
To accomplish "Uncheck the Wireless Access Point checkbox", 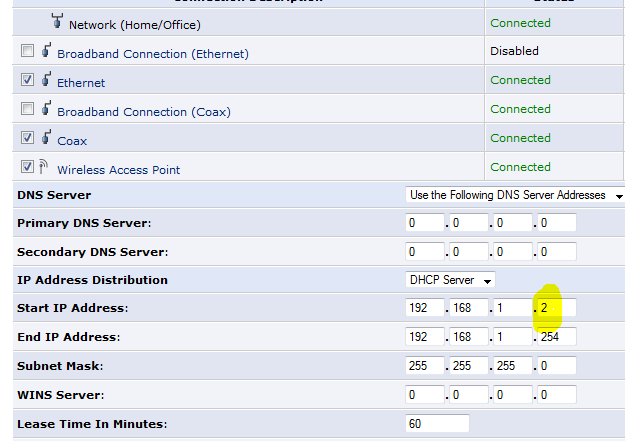I will point(27,166).
